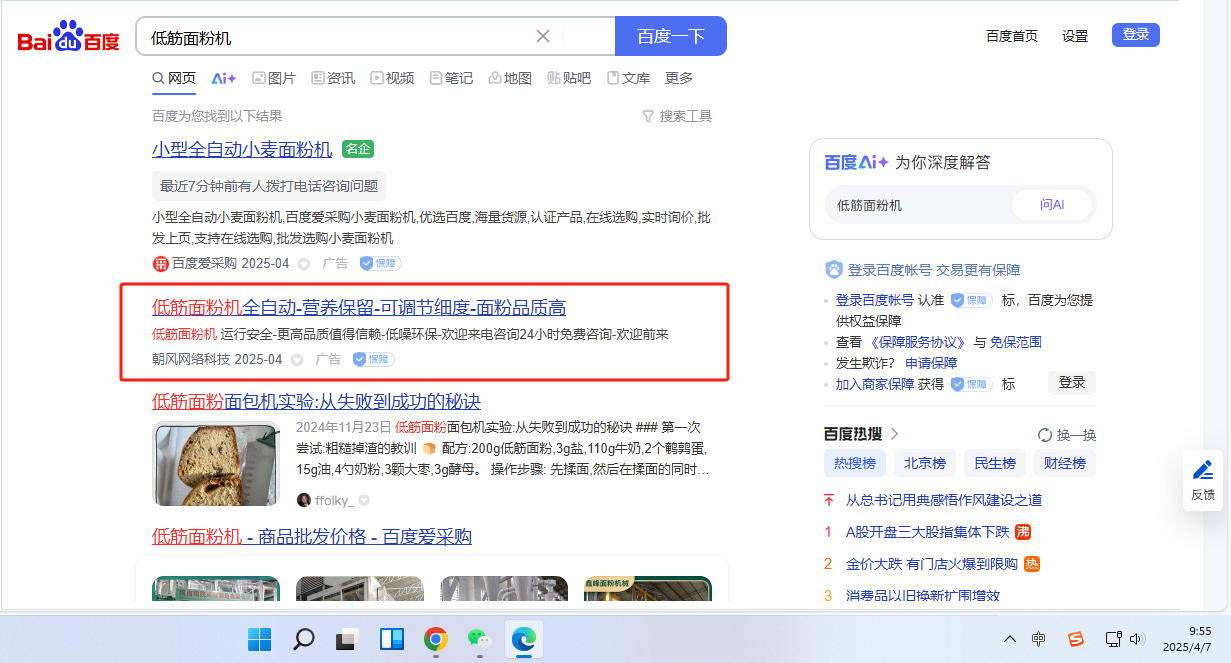The height and width of the screenshot is (663, 1231).
Task: Click the 名企 badge on the first result
Action: tap(357, 149)
